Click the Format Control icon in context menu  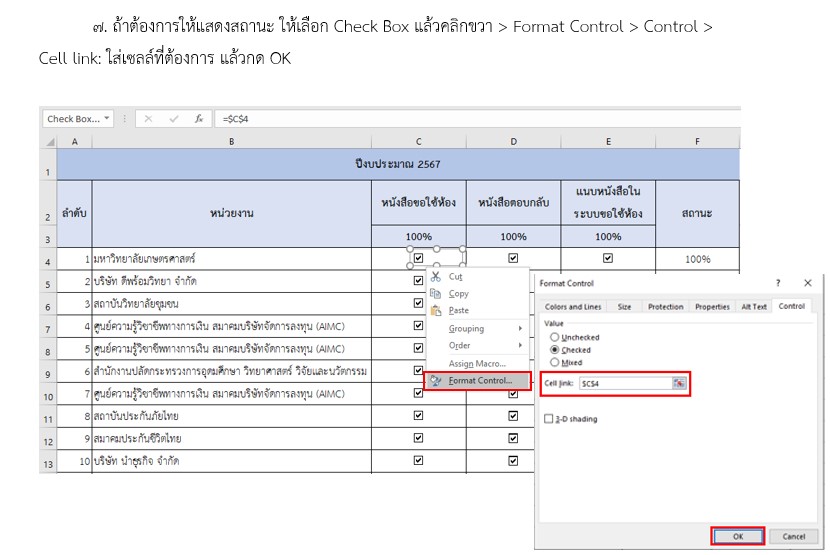point(436,381)
